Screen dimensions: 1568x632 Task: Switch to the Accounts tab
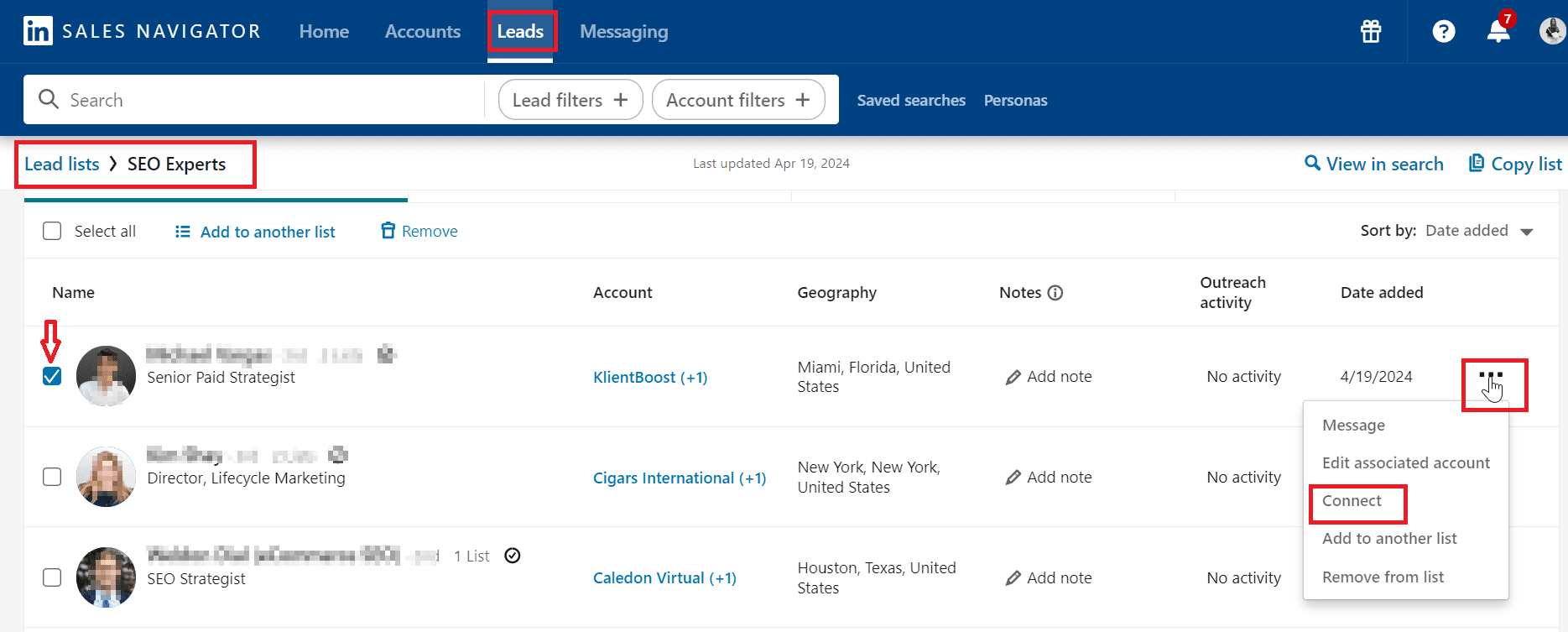pos(422,32)
